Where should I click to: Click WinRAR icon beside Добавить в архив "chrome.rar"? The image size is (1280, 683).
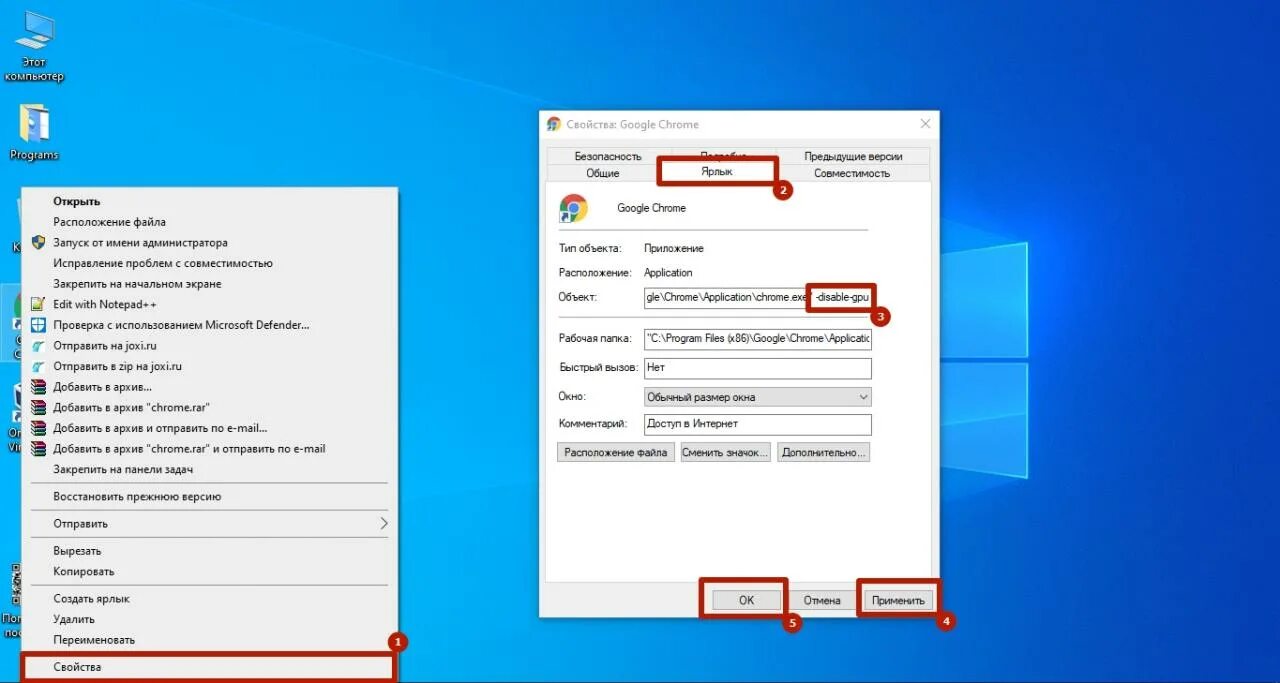click(38, 407)
